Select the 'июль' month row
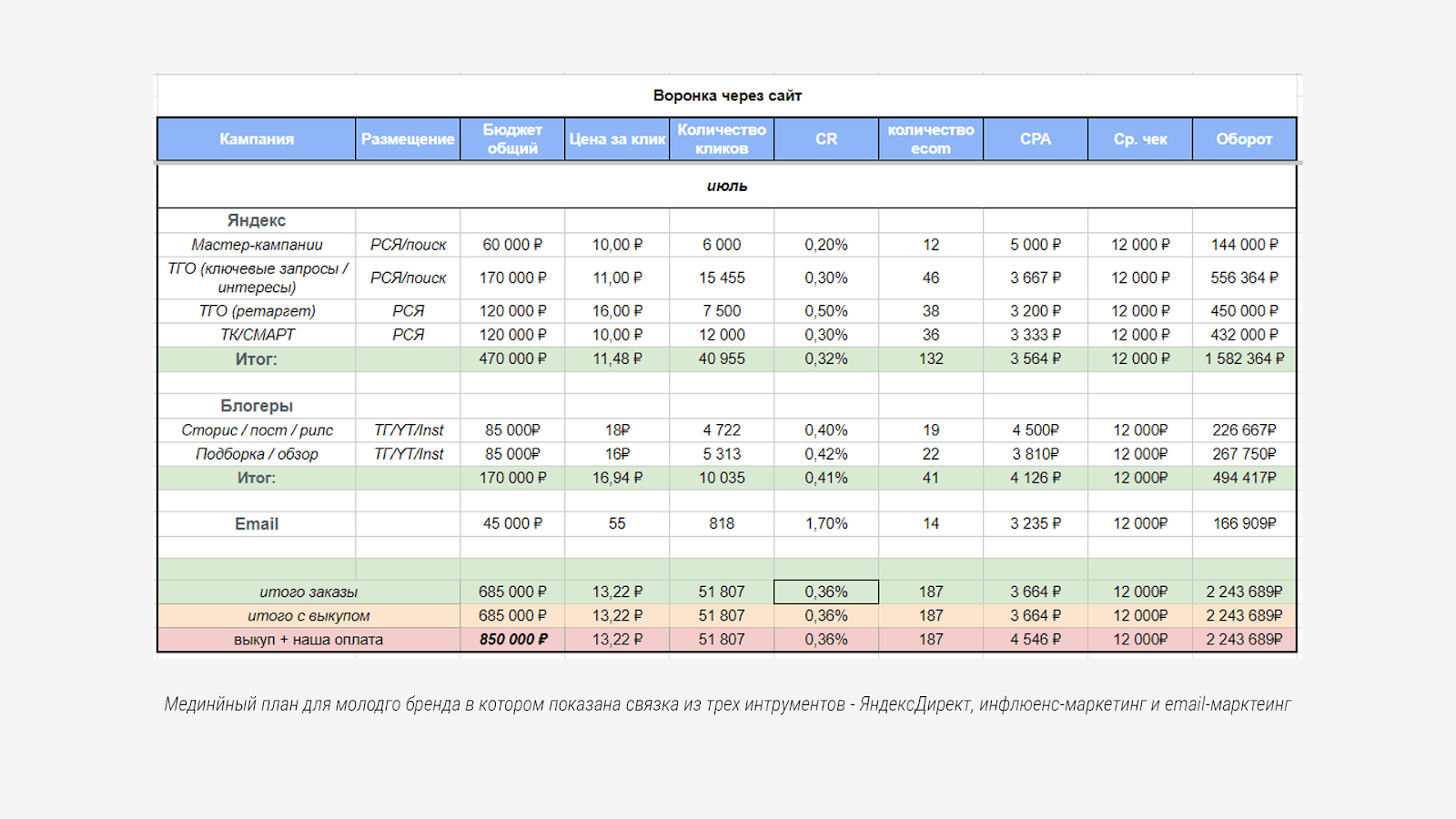This screenshot has height=819, width=1456. [x=727, y=186]
